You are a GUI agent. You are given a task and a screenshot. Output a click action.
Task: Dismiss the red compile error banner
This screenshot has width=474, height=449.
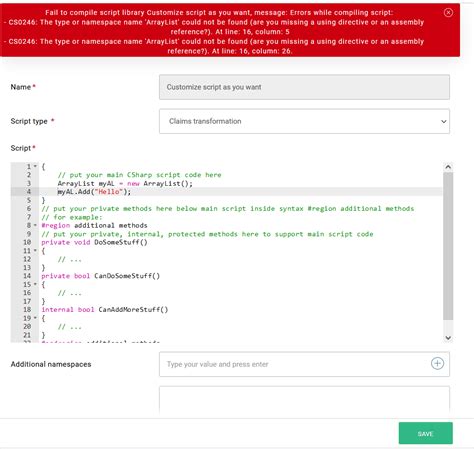(448, 13)
